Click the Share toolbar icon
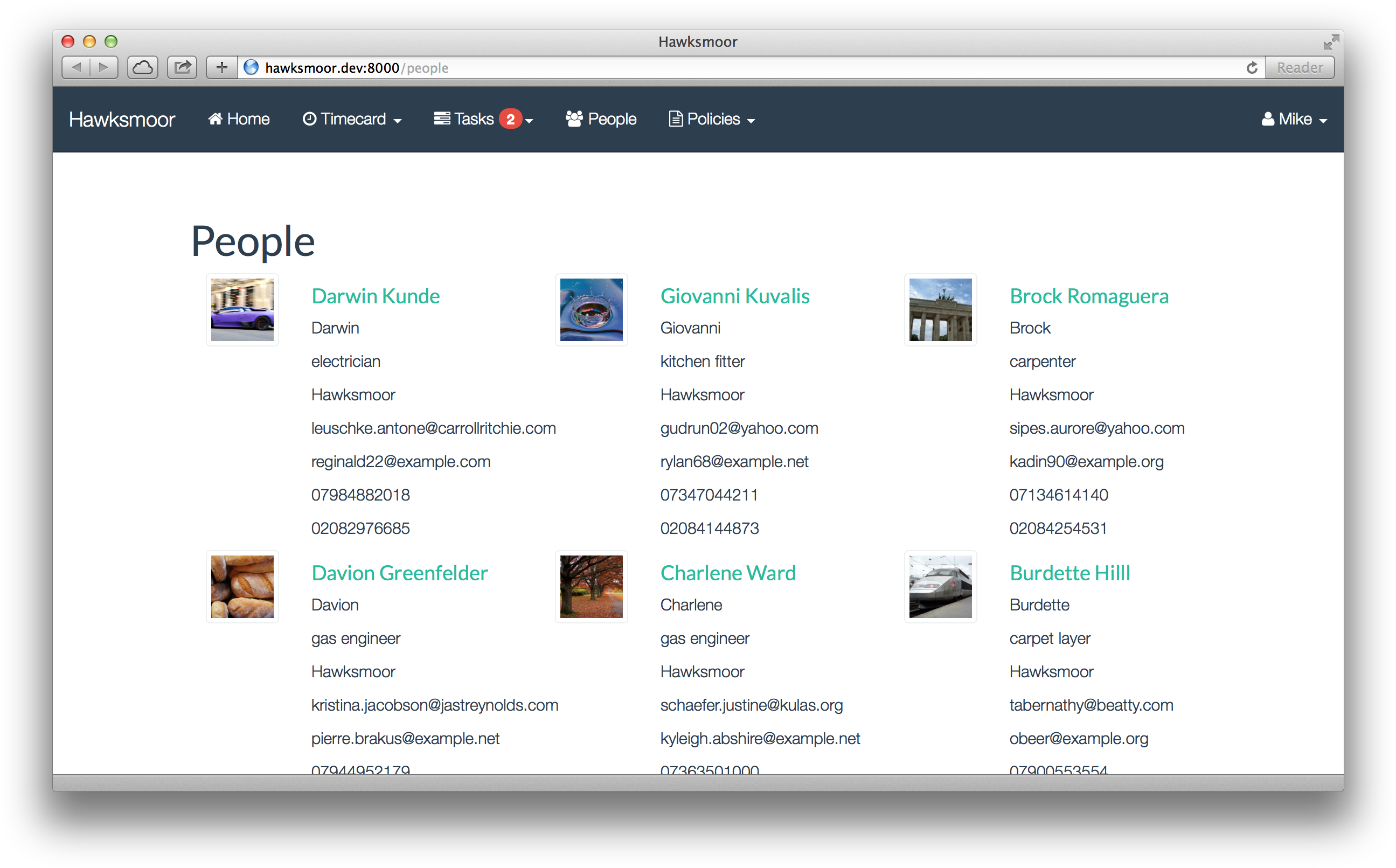The width and height of the screenshot is (1396, 868). point(182,68)
